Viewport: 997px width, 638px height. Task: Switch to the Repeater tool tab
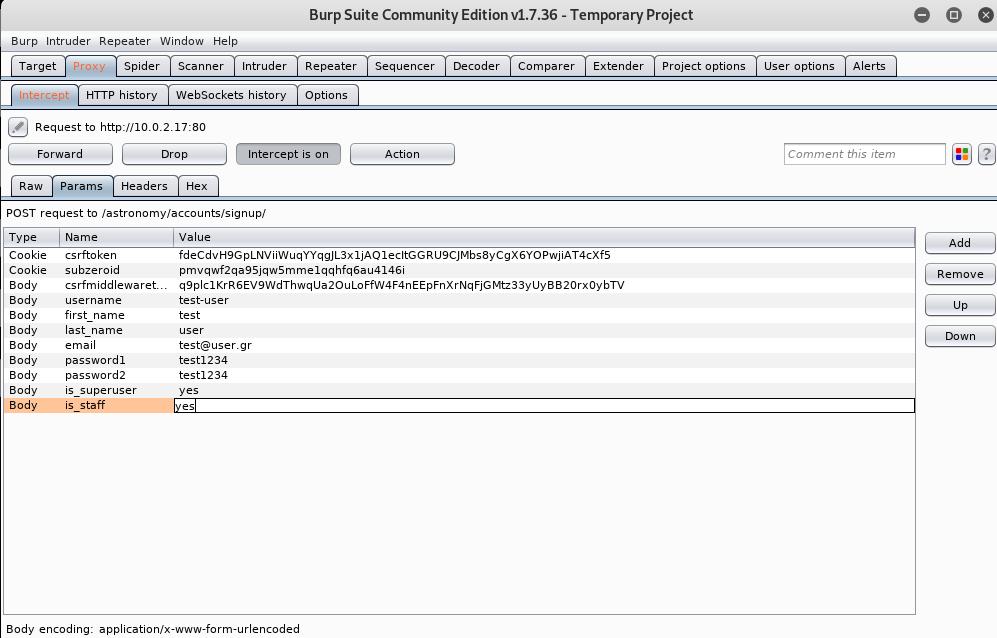[331, 66]
